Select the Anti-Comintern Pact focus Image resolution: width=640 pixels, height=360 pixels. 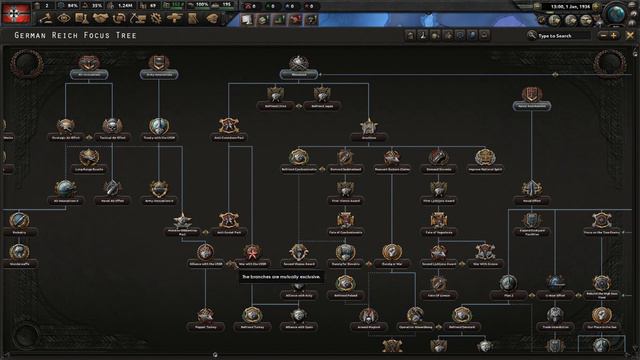[x=229, y=131]
